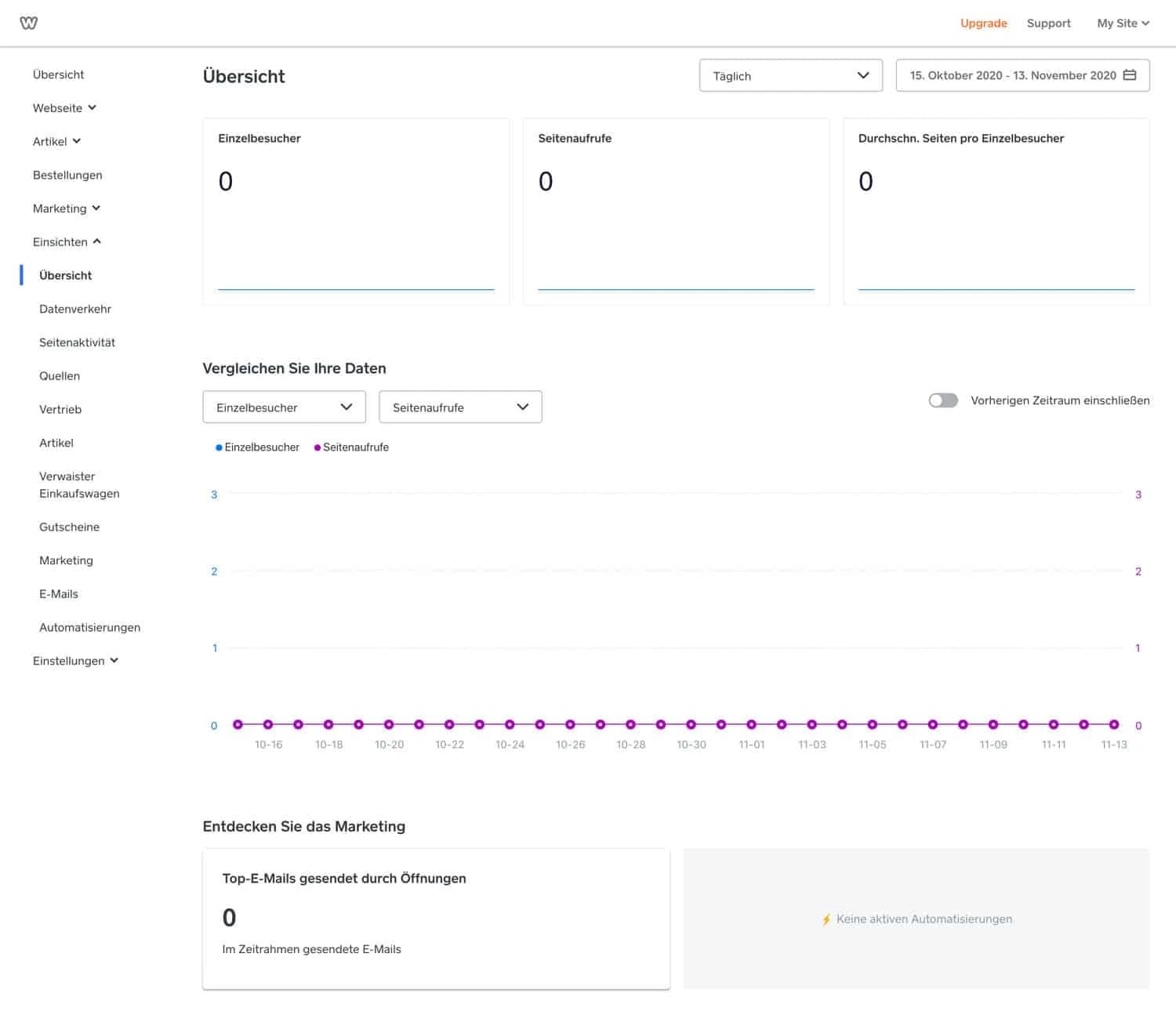This screenshot has height=1015, width=1176.
Task: Open the calendar date picker
Action: coord(1130,75)
